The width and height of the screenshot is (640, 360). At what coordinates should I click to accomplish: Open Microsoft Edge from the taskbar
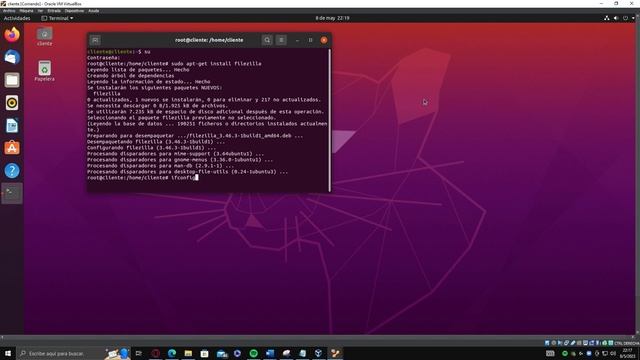[x=172, y=353]
